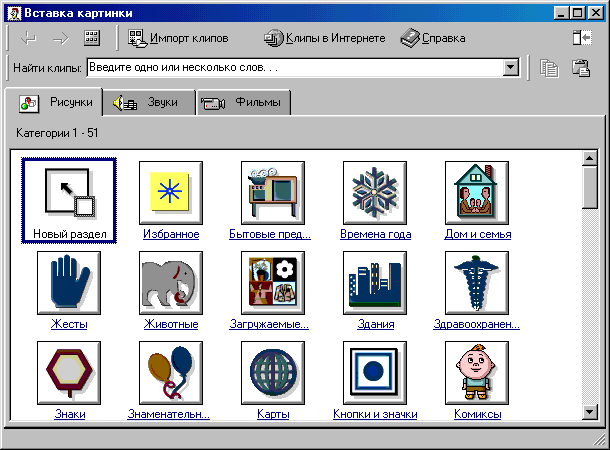Image resolution: width=610 pixels, height=450 pixels.
Task: Expand the search field dropdown arrow
Action: click(510, 68)
